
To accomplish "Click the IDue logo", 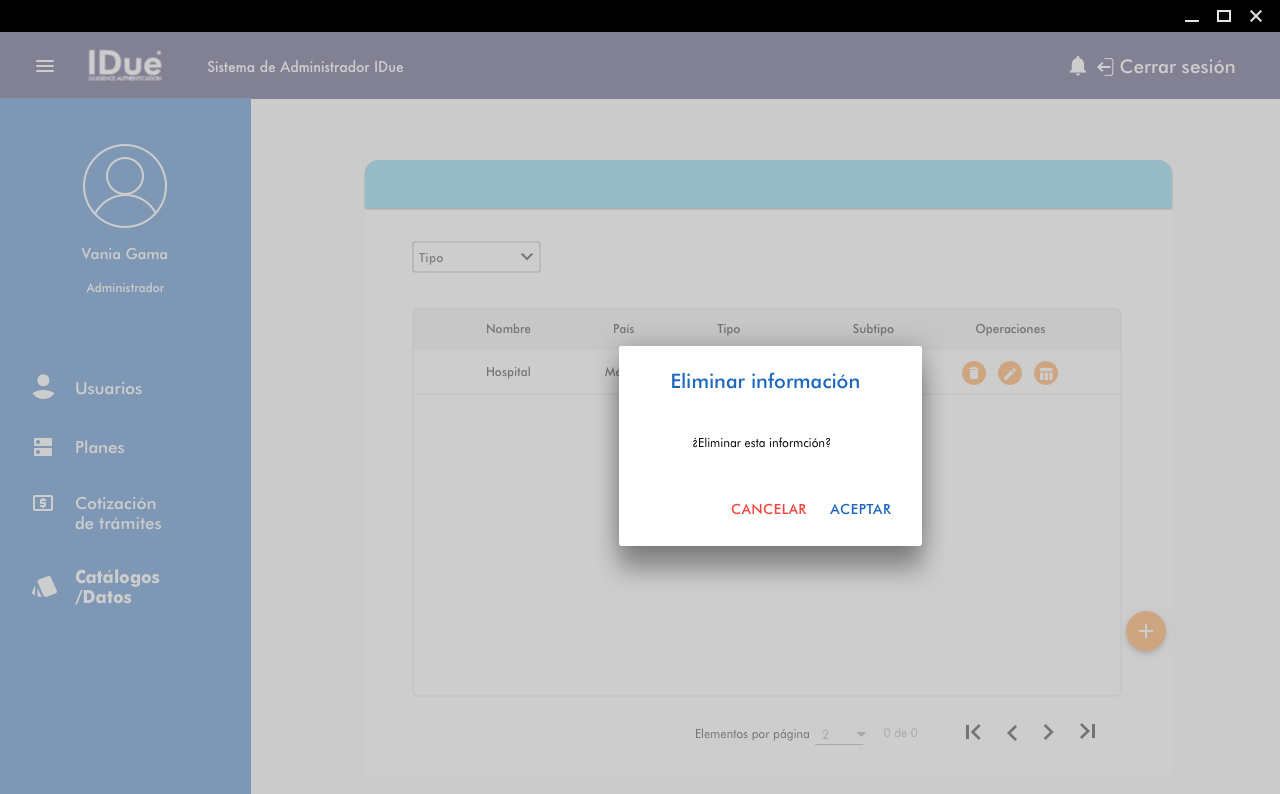I will (124, 66).
